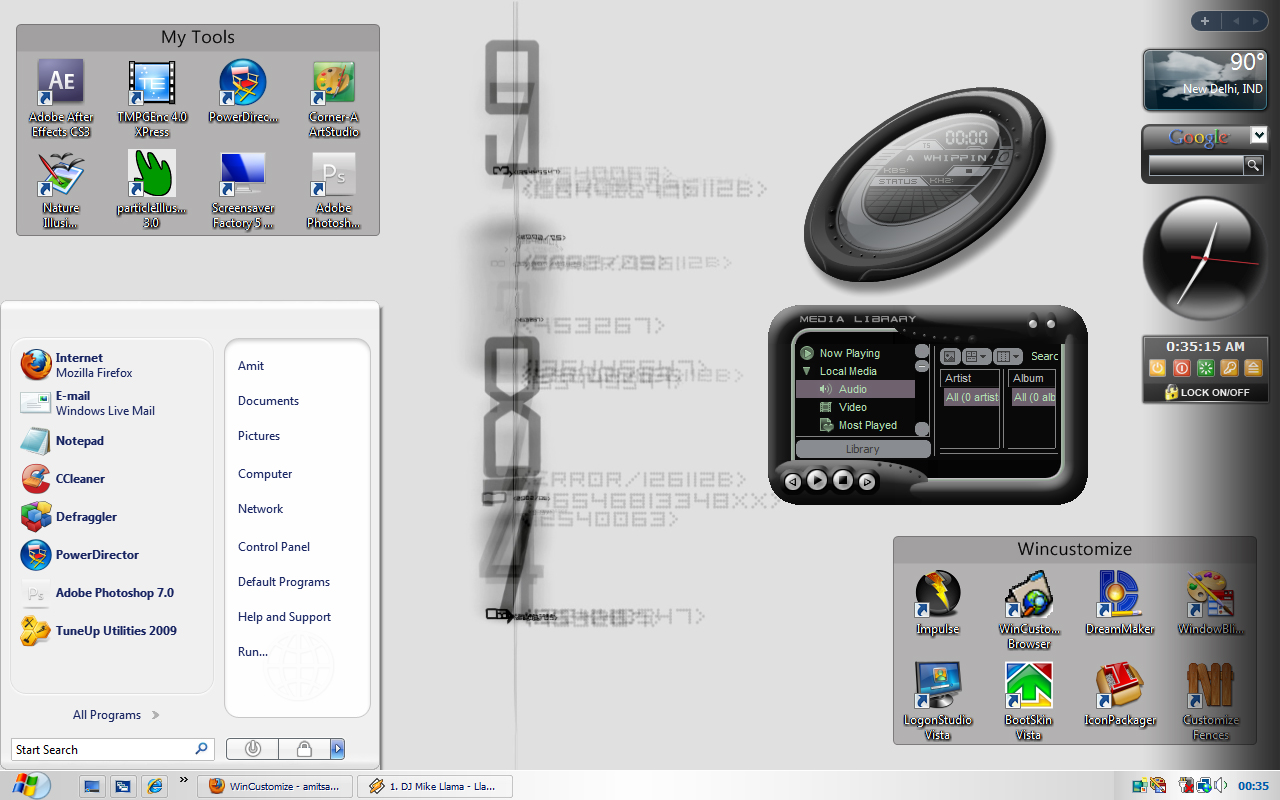The width and height of the screenshot is (1280, 800).
Task: Open the view mode dropdown in Media Library
Action: point(976,356)
